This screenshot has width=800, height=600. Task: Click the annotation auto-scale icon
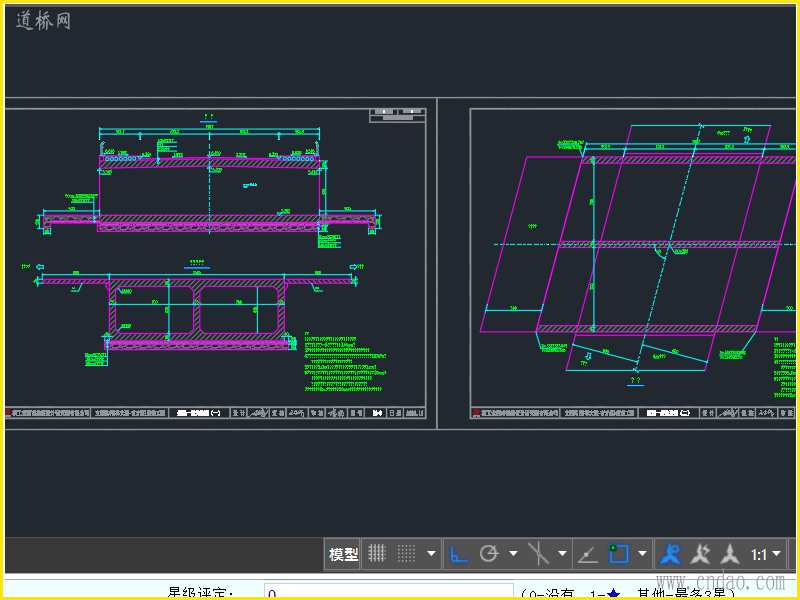pyautogui.click(x=702, y=553)
